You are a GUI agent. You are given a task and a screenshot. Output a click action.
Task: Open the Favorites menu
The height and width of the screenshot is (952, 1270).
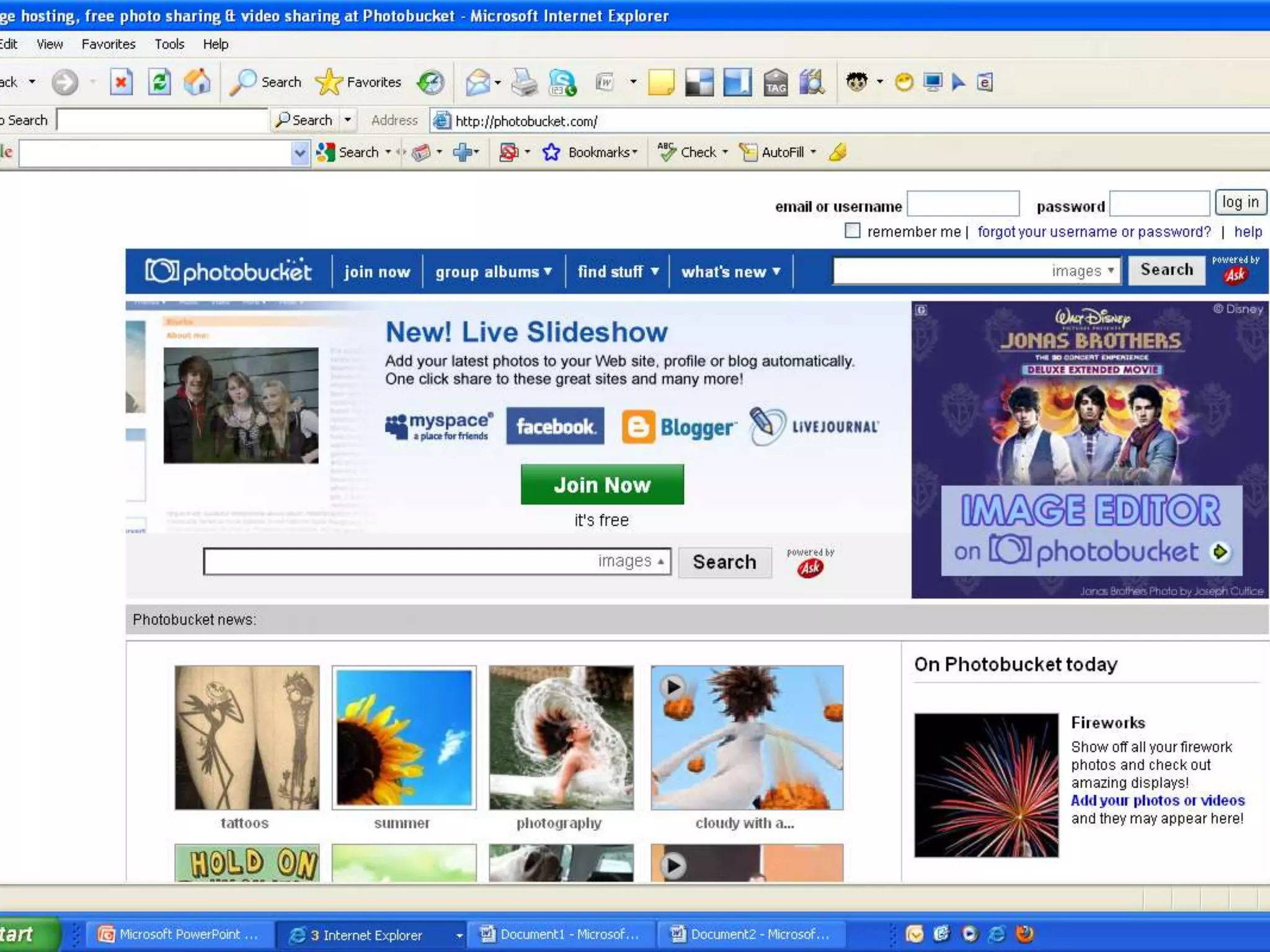click(109, 44)
